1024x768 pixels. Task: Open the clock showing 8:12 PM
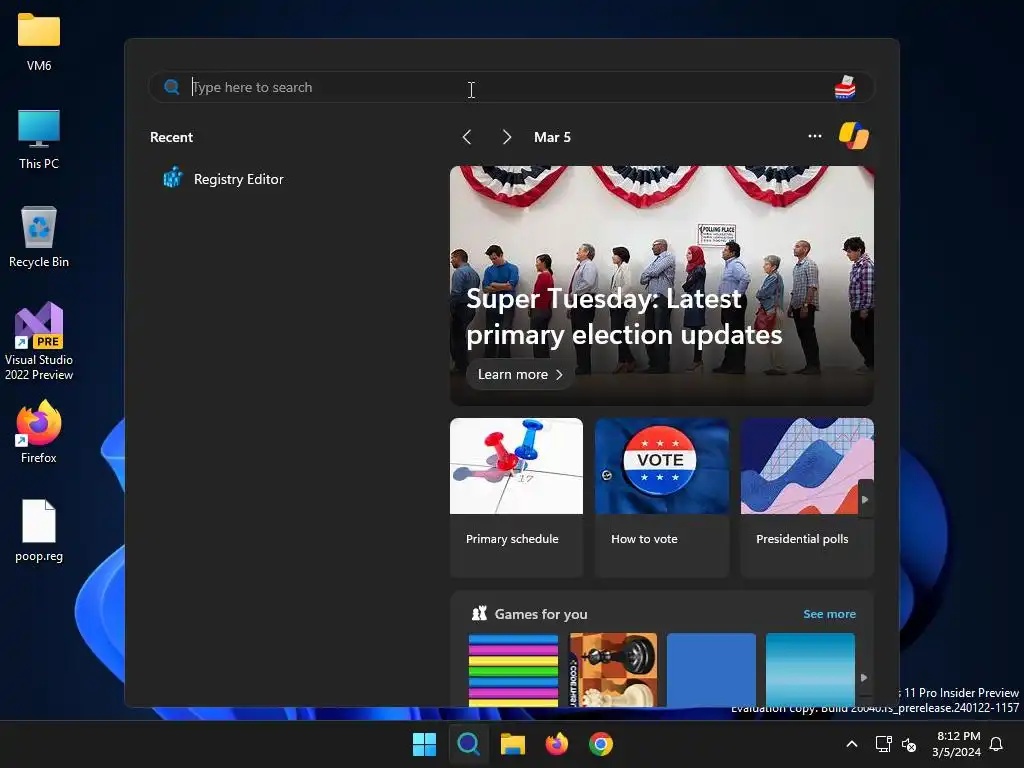(x=956, y=744)
